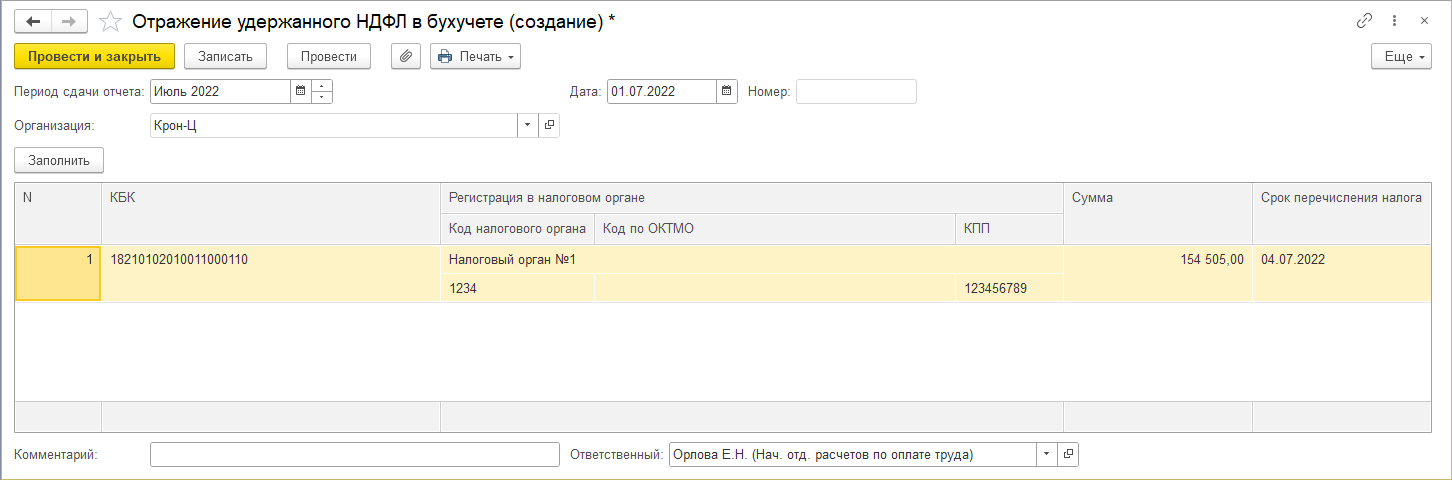The height and width of the screenshot is (480, 1452).
Task: Click Провести и закрыть button
Action: [95, 57]
